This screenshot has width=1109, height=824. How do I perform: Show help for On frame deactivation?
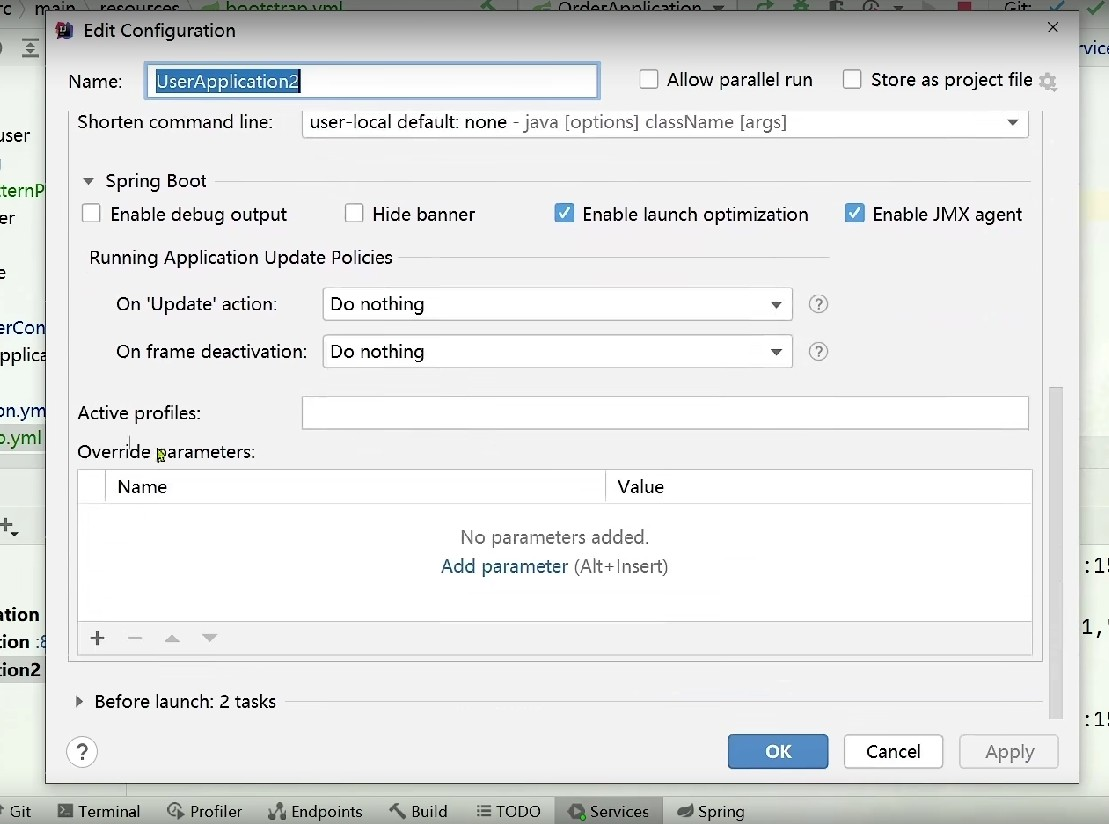pos(818,352)
